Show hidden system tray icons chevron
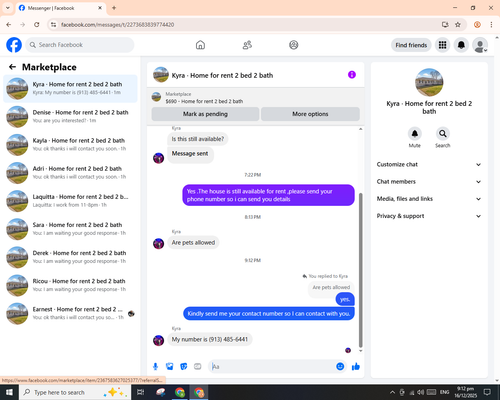500x400 pixels. tap(392, 392)
